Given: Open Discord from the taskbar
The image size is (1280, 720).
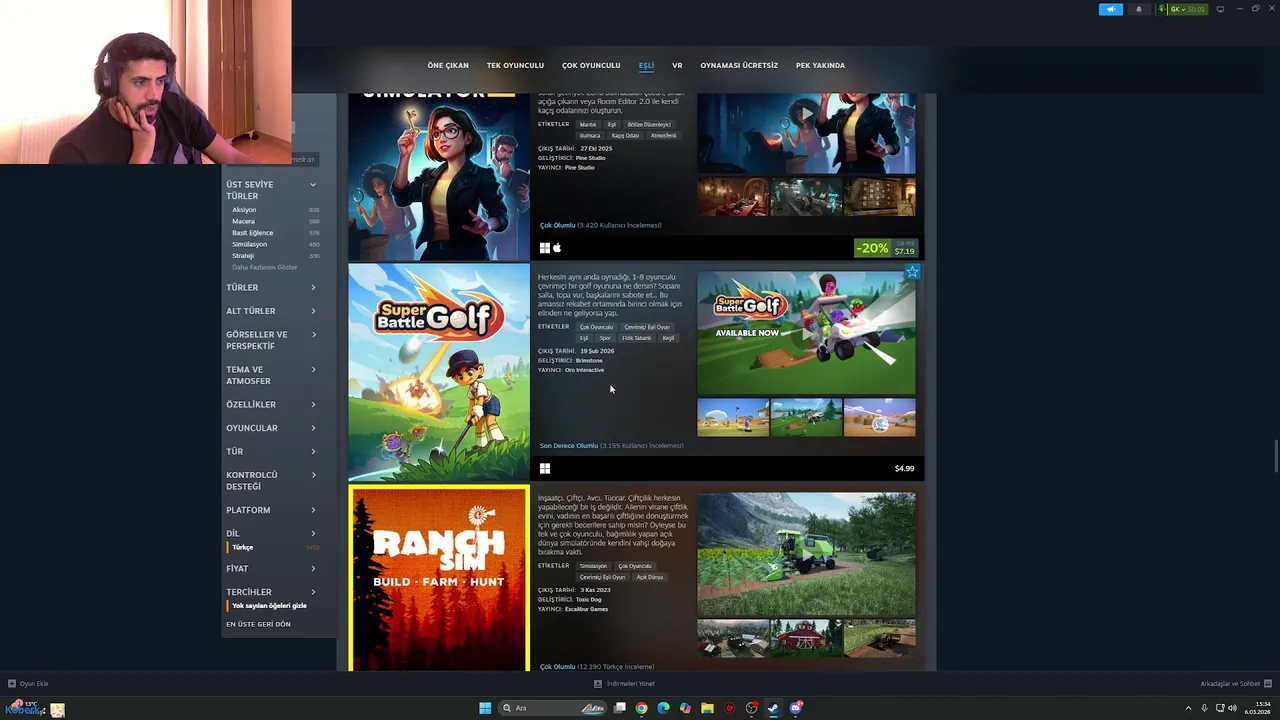Looking at the screenshot, I should tap(796, 708).
